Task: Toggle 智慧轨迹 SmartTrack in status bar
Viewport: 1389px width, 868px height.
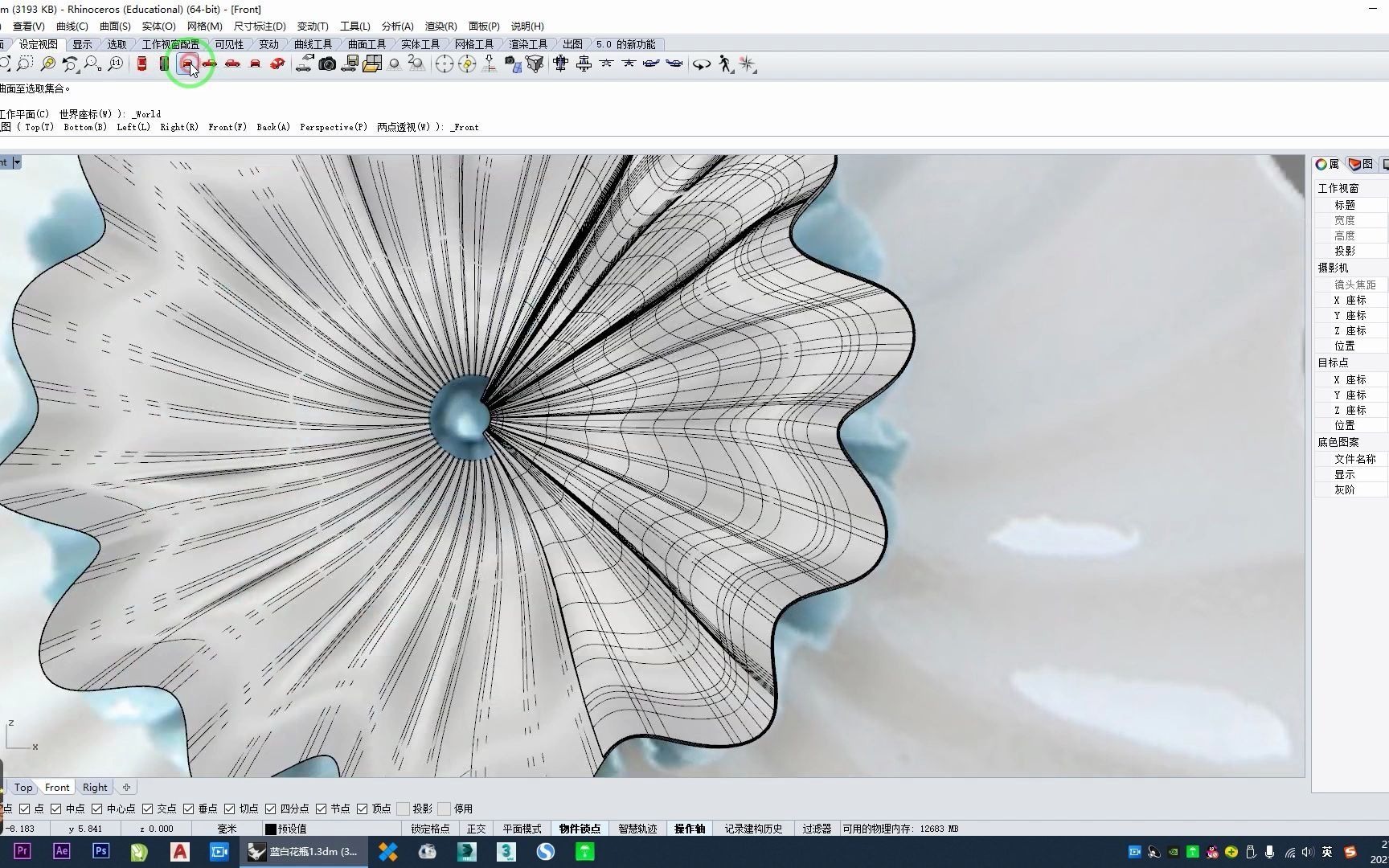Action: pos(637,829)
